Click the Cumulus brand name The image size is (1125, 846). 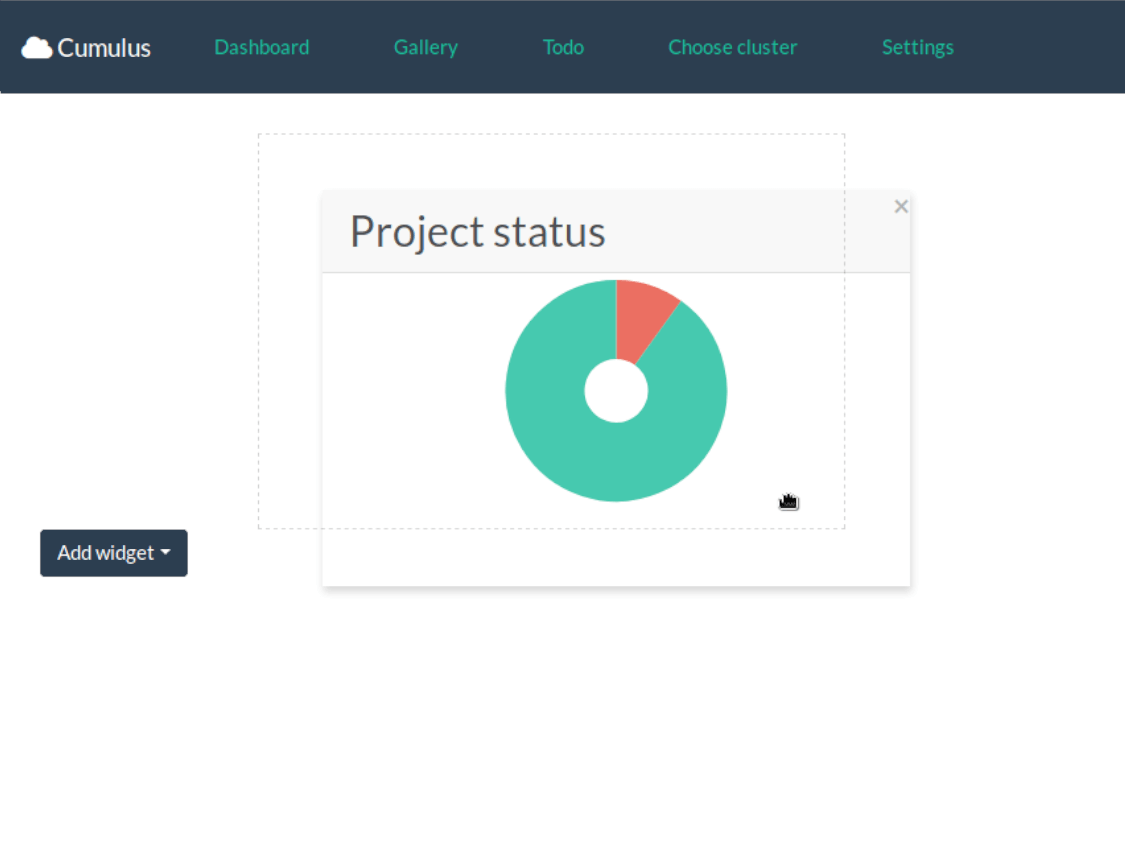pos(104,48)
